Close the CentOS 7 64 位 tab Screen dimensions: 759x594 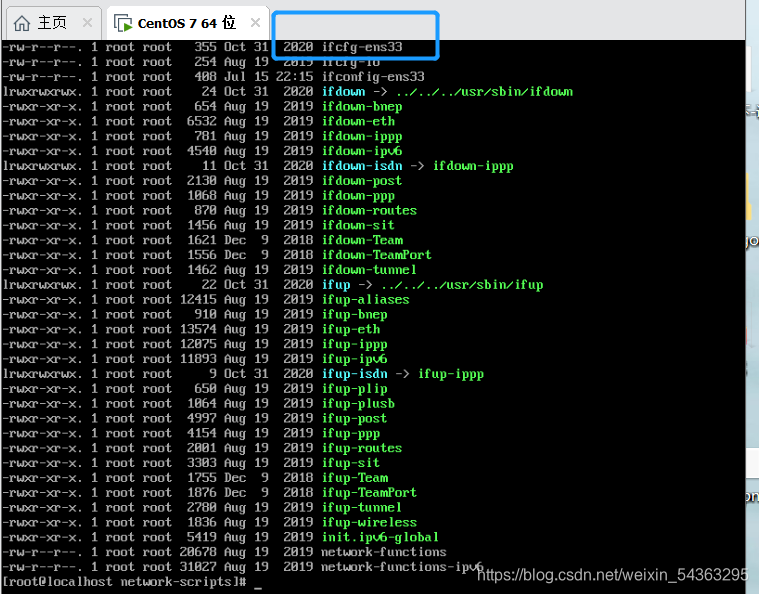255,22
